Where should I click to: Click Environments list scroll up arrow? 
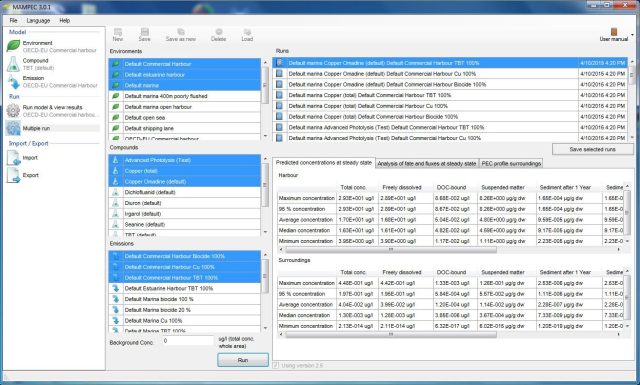coord(265,62)
